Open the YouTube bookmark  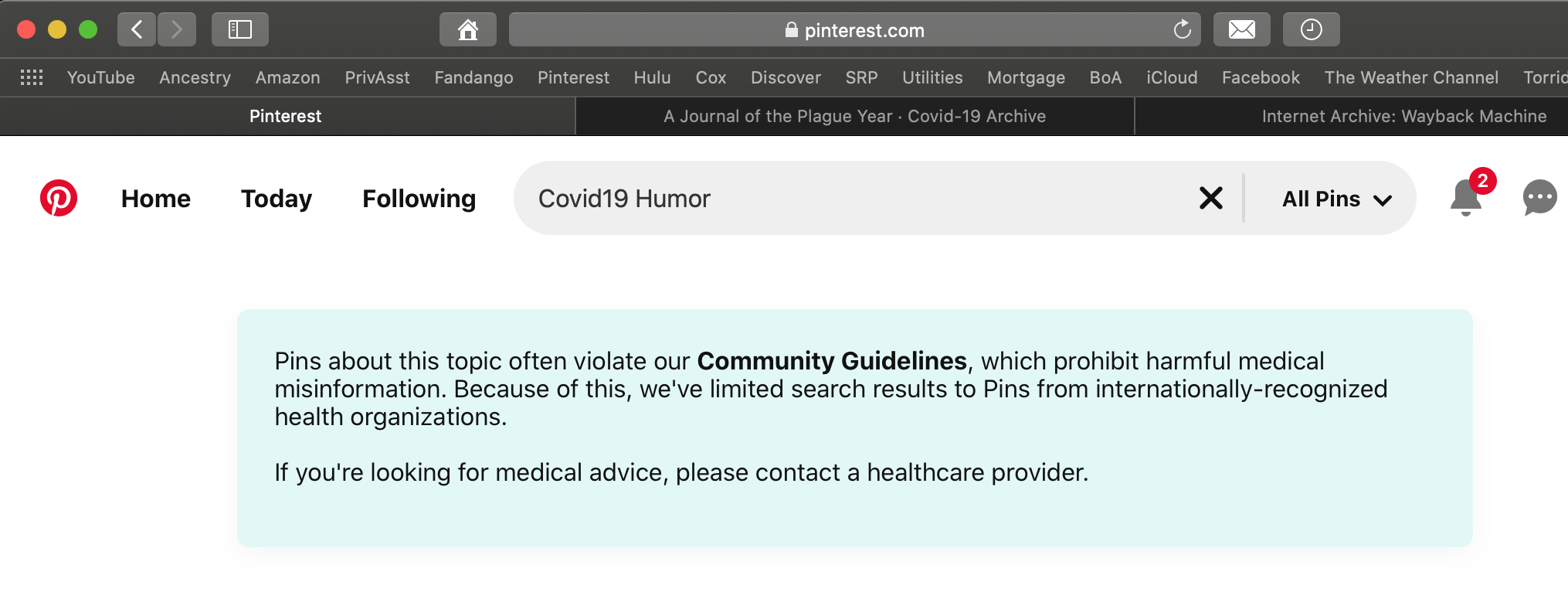pyautogui.click(x=100, y=77)
